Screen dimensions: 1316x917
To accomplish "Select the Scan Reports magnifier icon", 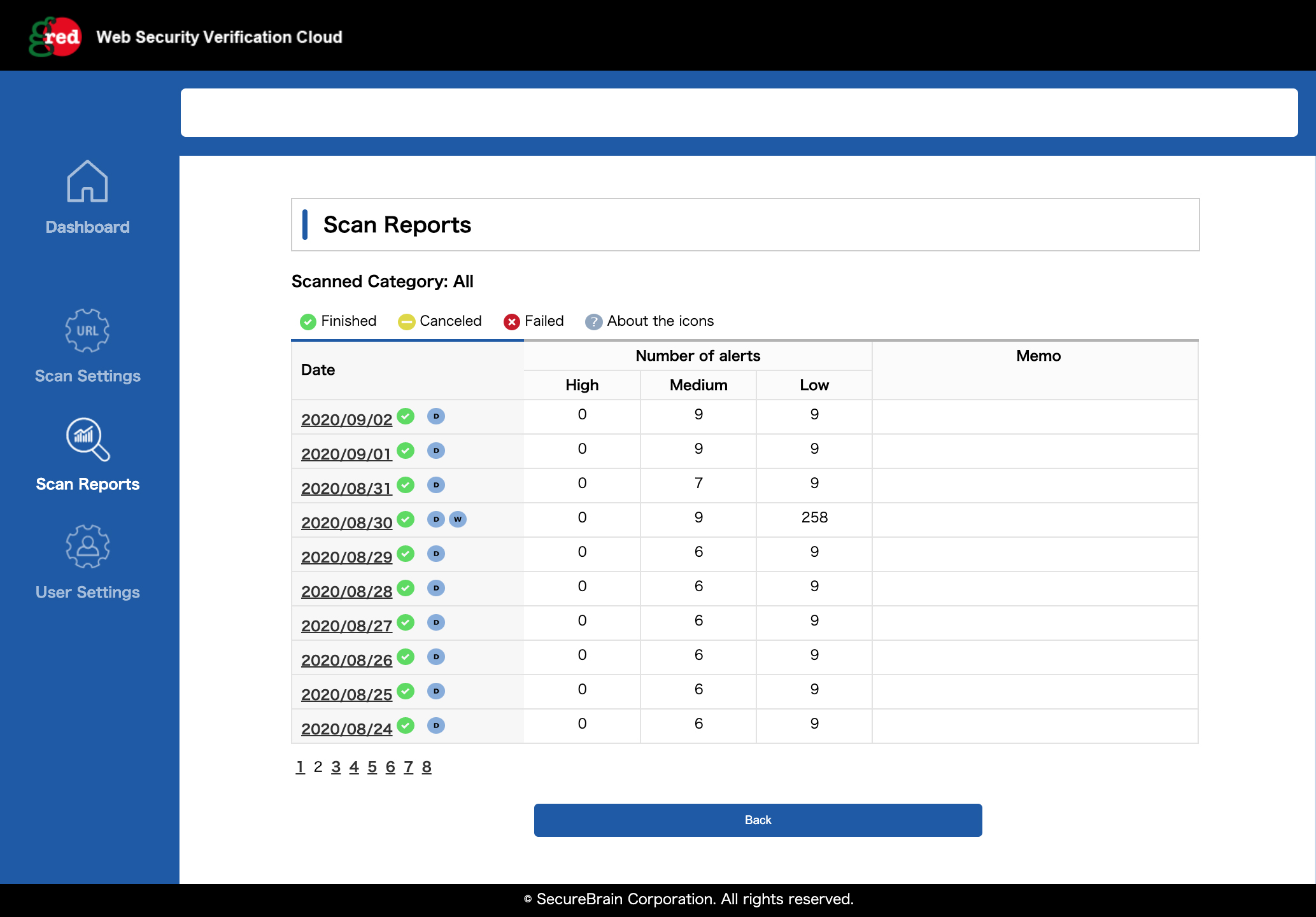I will pyautogui.click(x=88, y=439).
